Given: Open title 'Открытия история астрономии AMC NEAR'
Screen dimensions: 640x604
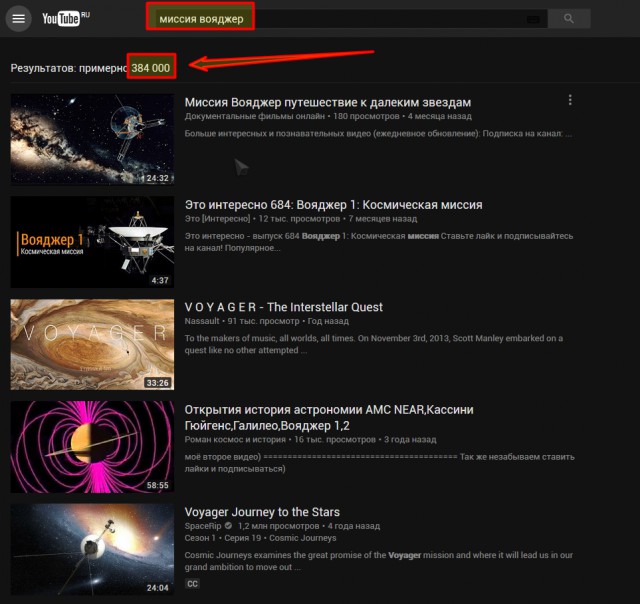Looking at the screenshot, I should (329, 410).
